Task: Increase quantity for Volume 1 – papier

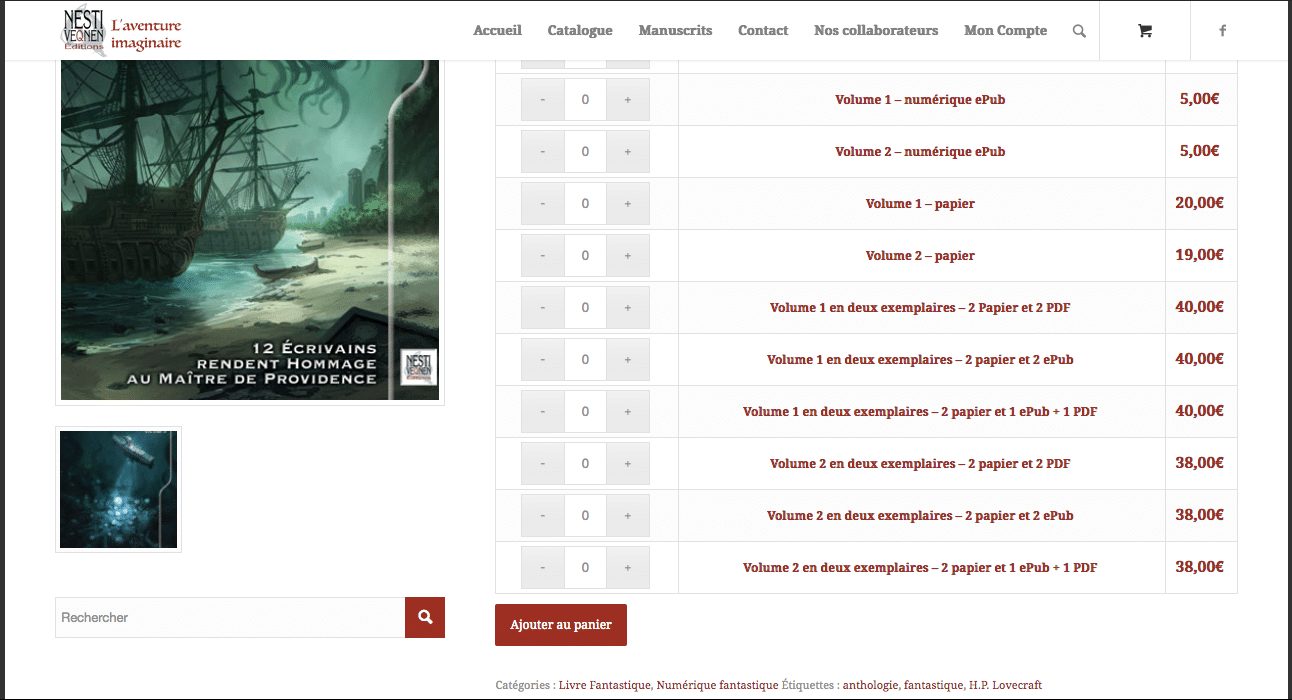Action: click(x=628, y=204)
